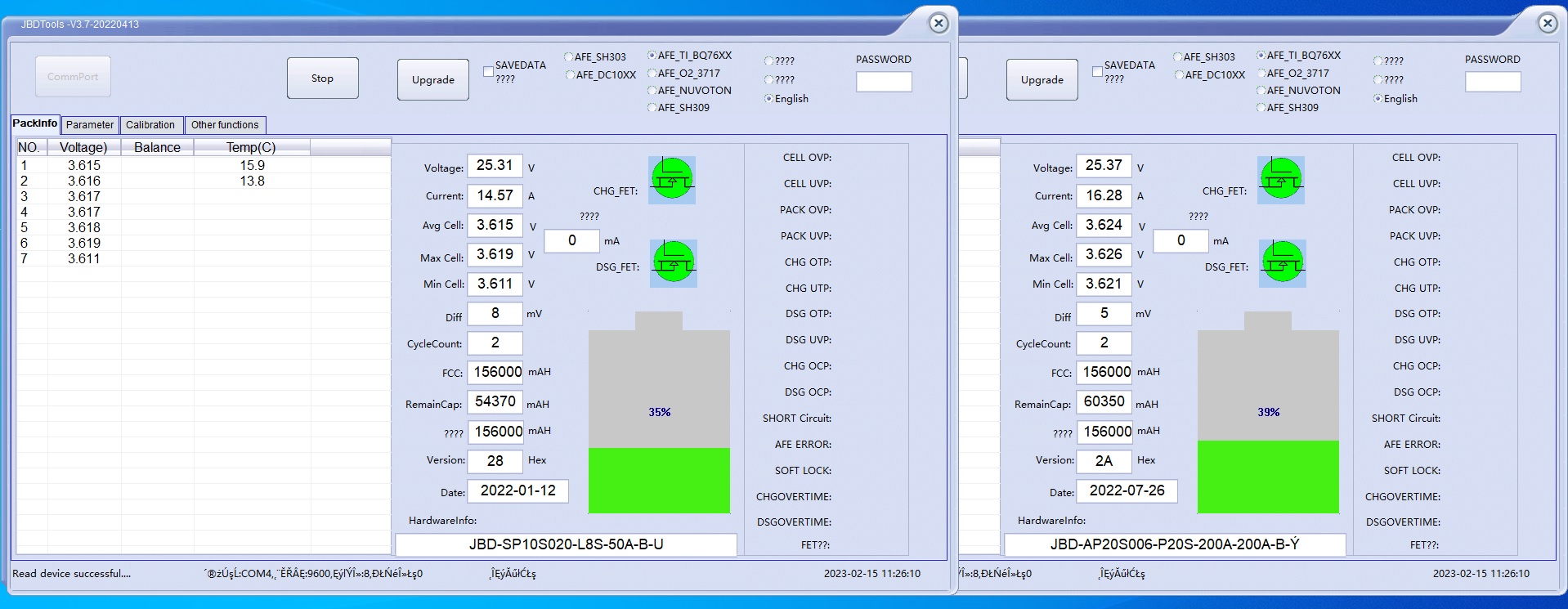Close the JBDTools window reading COM4
This screenshot has width=1568, height=609.
[939, 24]
